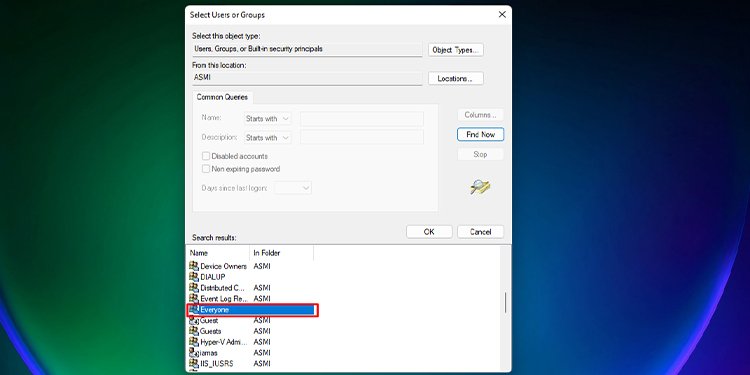Select the DIALUP result name
Viewport: 750px width, 375px height.
[x=212, y=277]
